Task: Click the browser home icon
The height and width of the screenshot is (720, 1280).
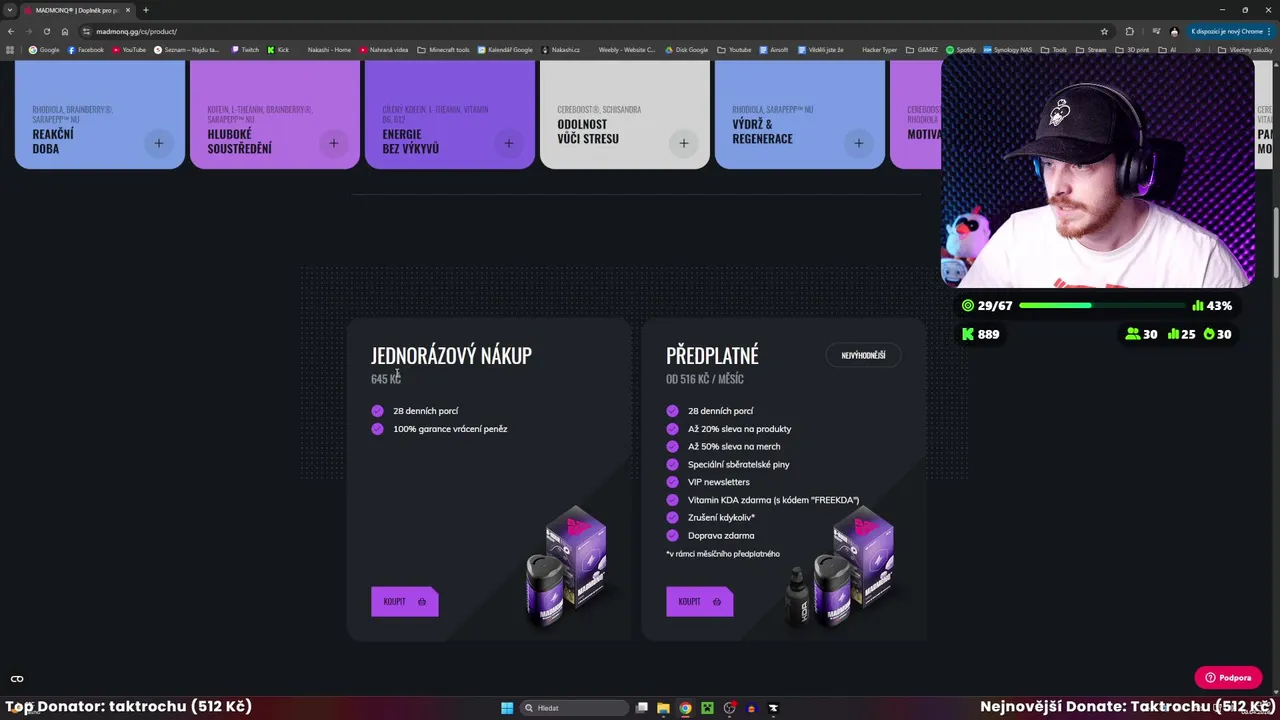Action: pos(65,31)
